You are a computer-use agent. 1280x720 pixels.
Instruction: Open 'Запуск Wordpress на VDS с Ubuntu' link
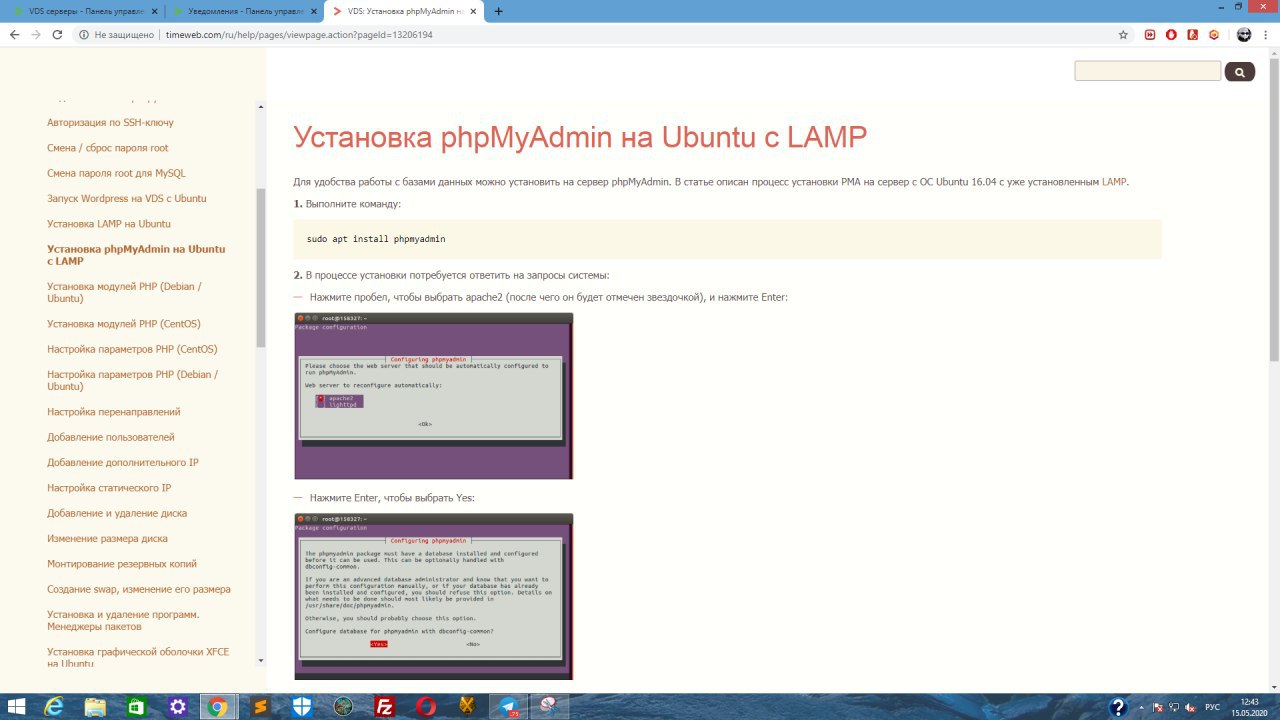point(127,198)
